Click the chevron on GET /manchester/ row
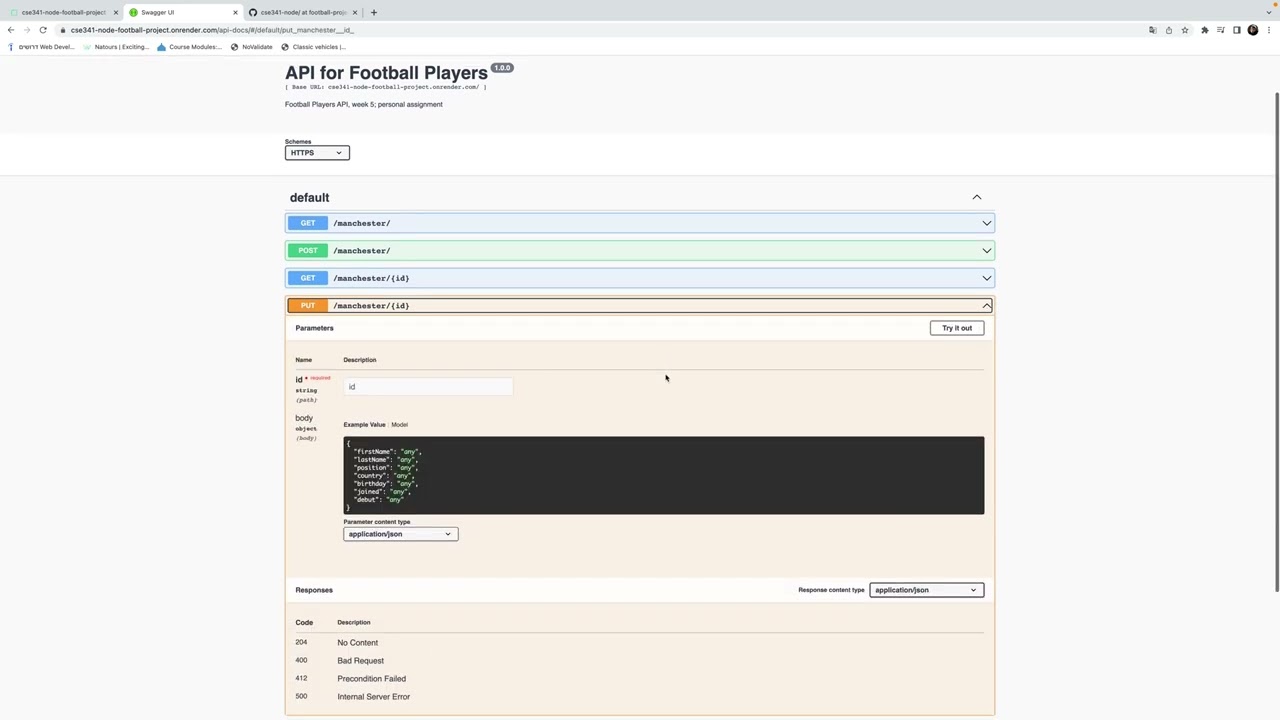Image resolution: width=1280 pixels, height=720 pixels. click(987, 223)
